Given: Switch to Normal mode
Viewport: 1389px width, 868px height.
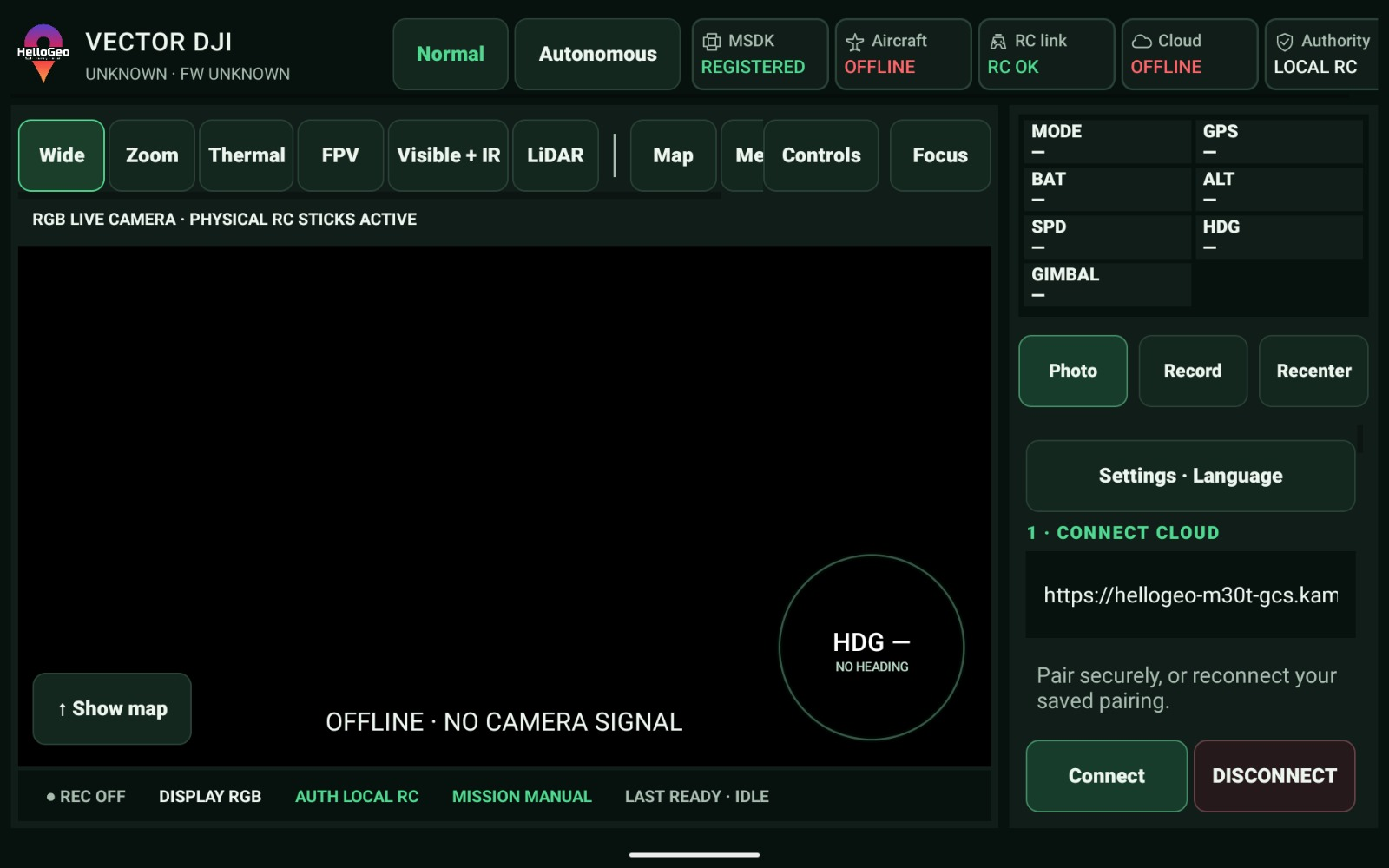Looking at the screenshot, I should (x=451, y=54).
